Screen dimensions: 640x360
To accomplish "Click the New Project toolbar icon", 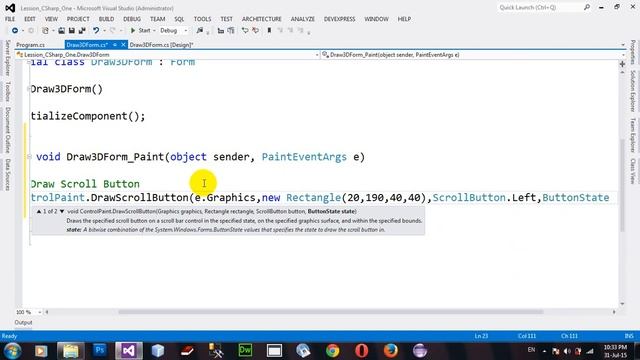I will point(45,31).
